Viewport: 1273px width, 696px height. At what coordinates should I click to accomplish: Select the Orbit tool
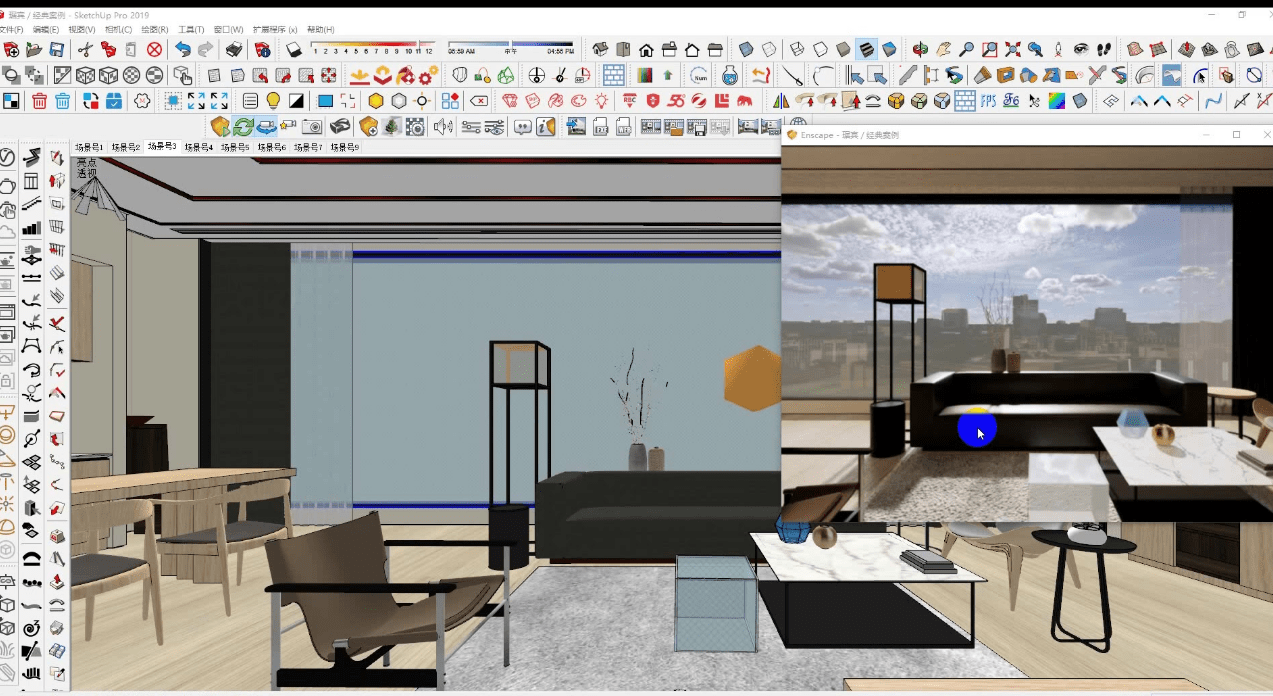pyautogui.click(x=920, y=49)
